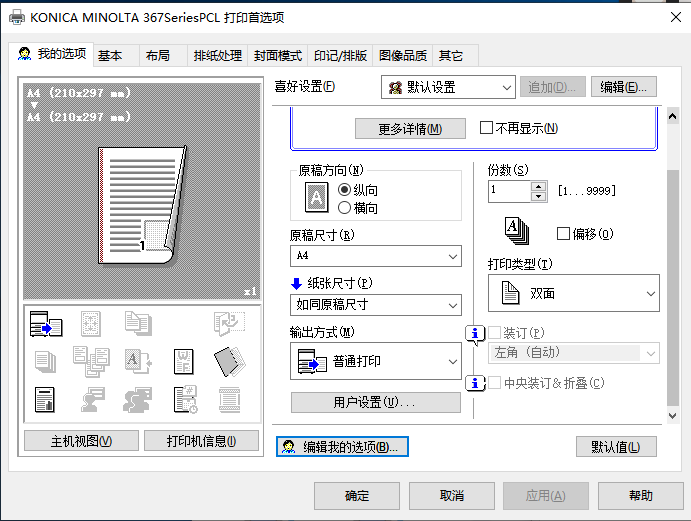Expand the 纸张尺寸 如同原稿尺寸 dropdown
691x521 pixels.
coord(375,305)
